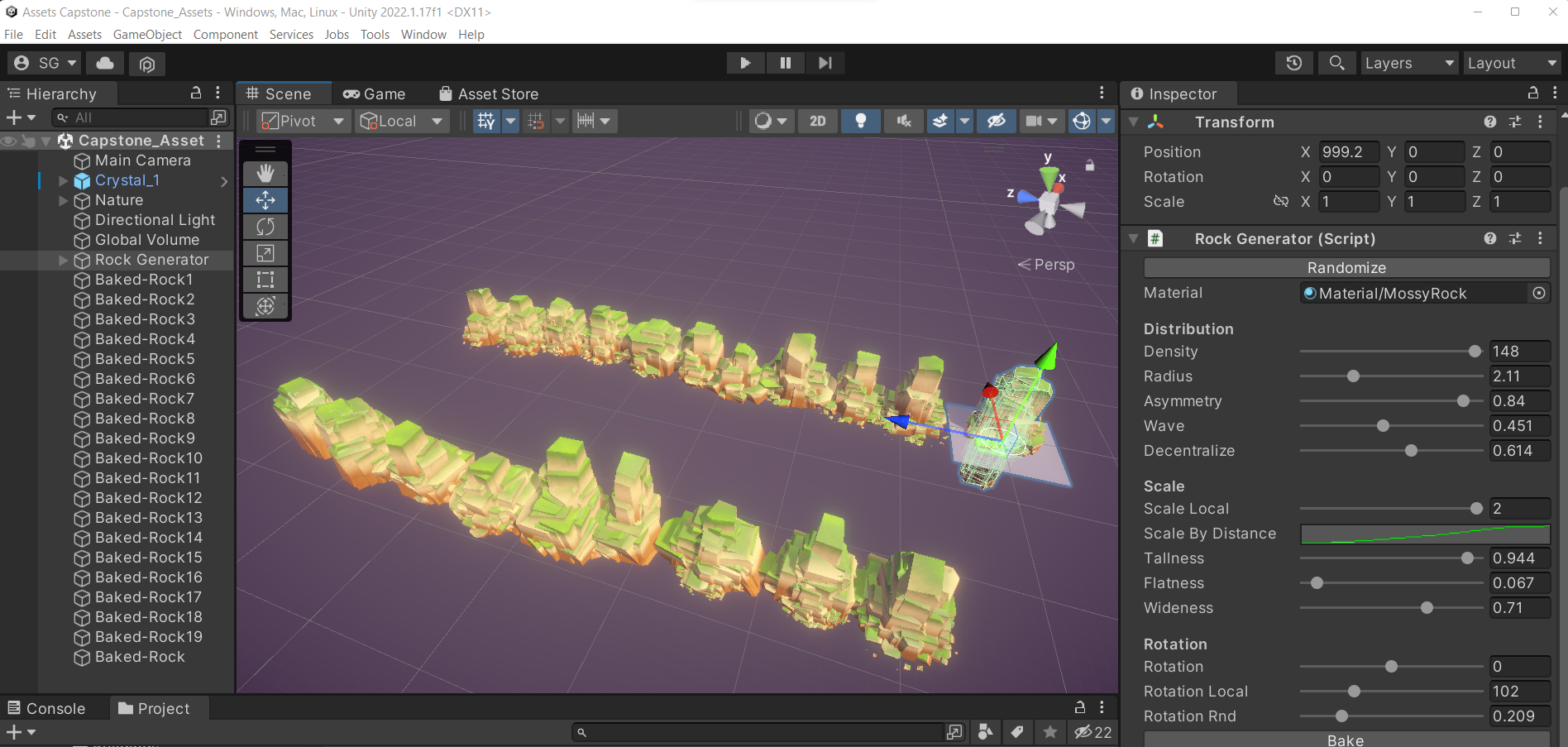The height and width of the screenshot is (747, 1568).
Task: Adjust the Density slider in Rock Generator
Action: (x=1474, y=351)
